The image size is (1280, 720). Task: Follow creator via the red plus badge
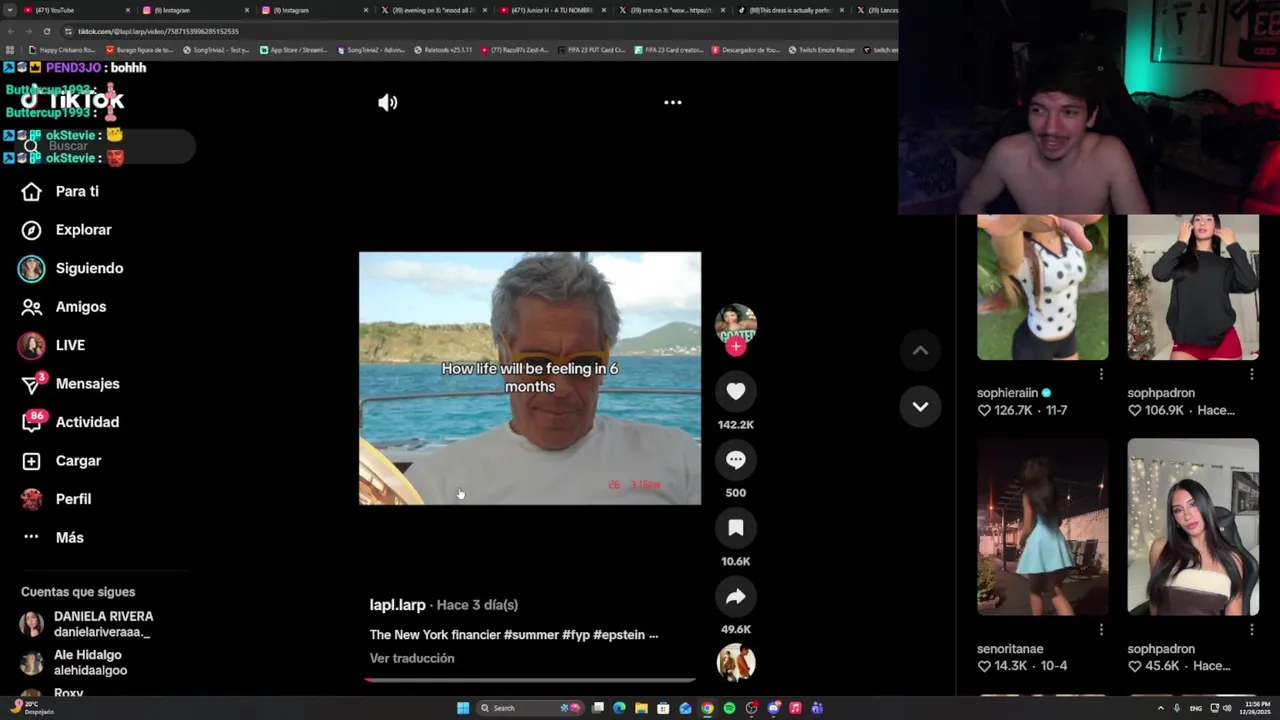(736, 347)
